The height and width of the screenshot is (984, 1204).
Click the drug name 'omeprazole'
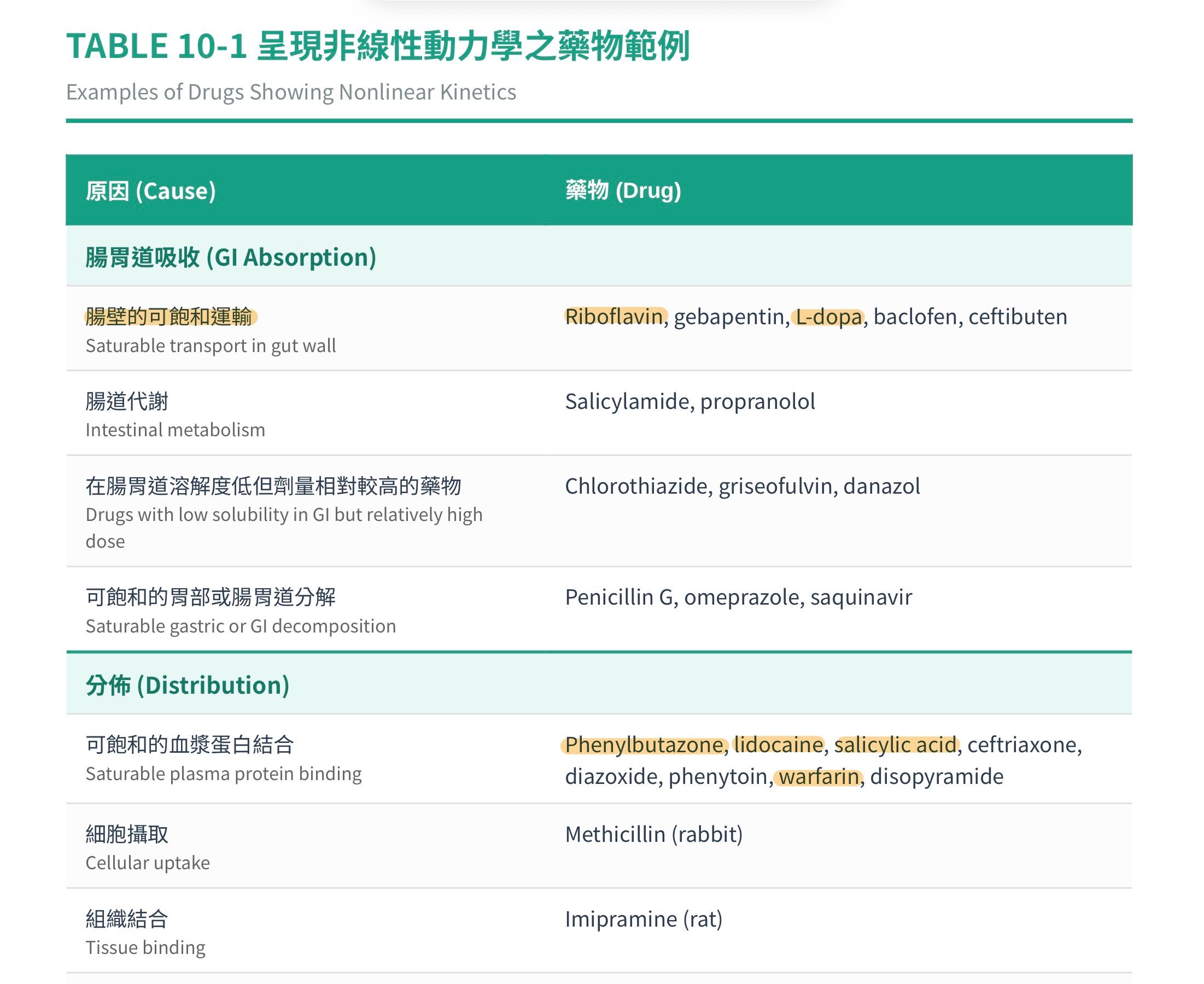point(741,598)
